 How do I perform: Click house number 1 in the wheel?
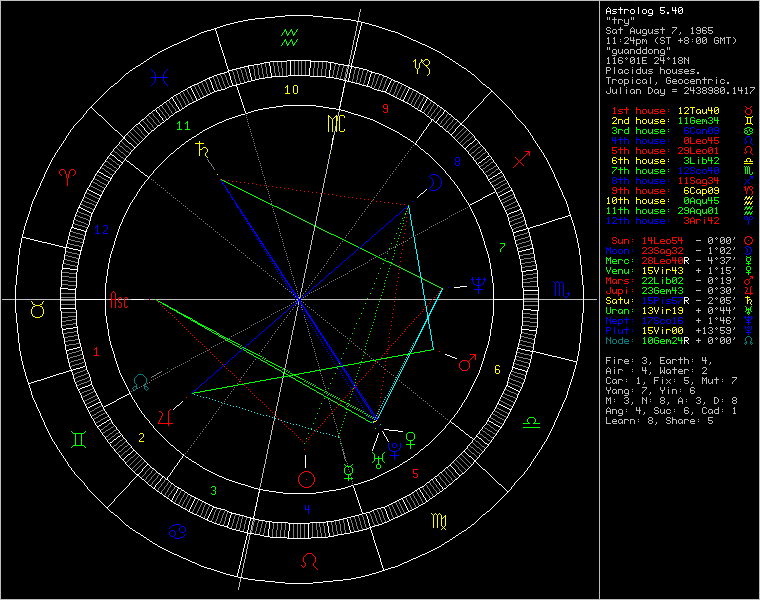point(96,352)
